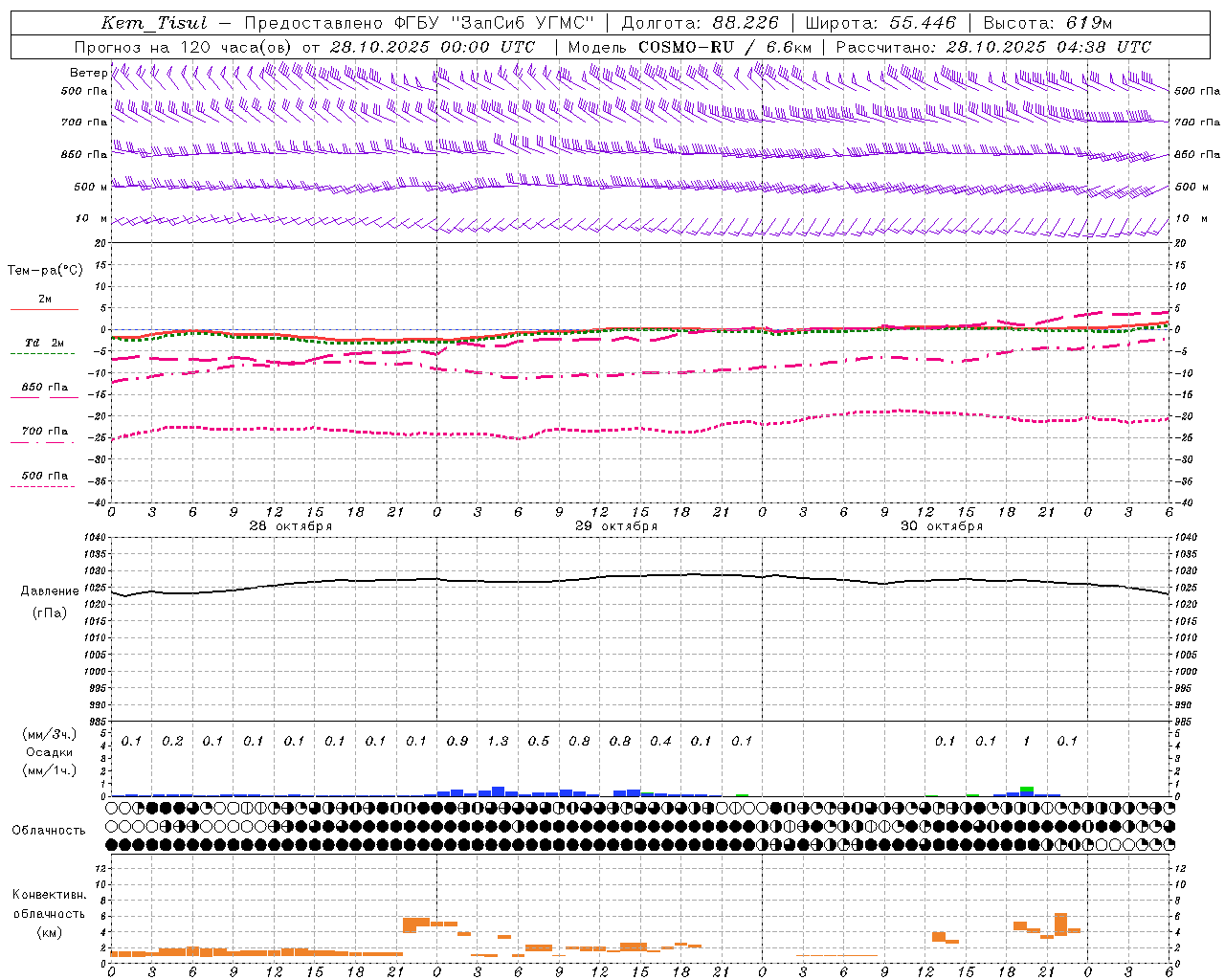Click the 'Давление' pressure panel label
The width and height of the screenshot is (1225, 980).
[x=50, y=591]
